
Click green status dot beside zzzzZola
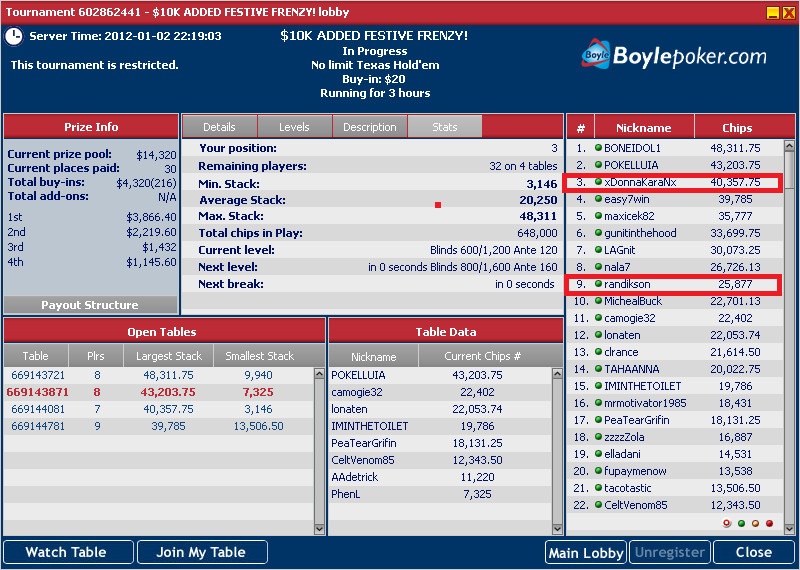598,437
